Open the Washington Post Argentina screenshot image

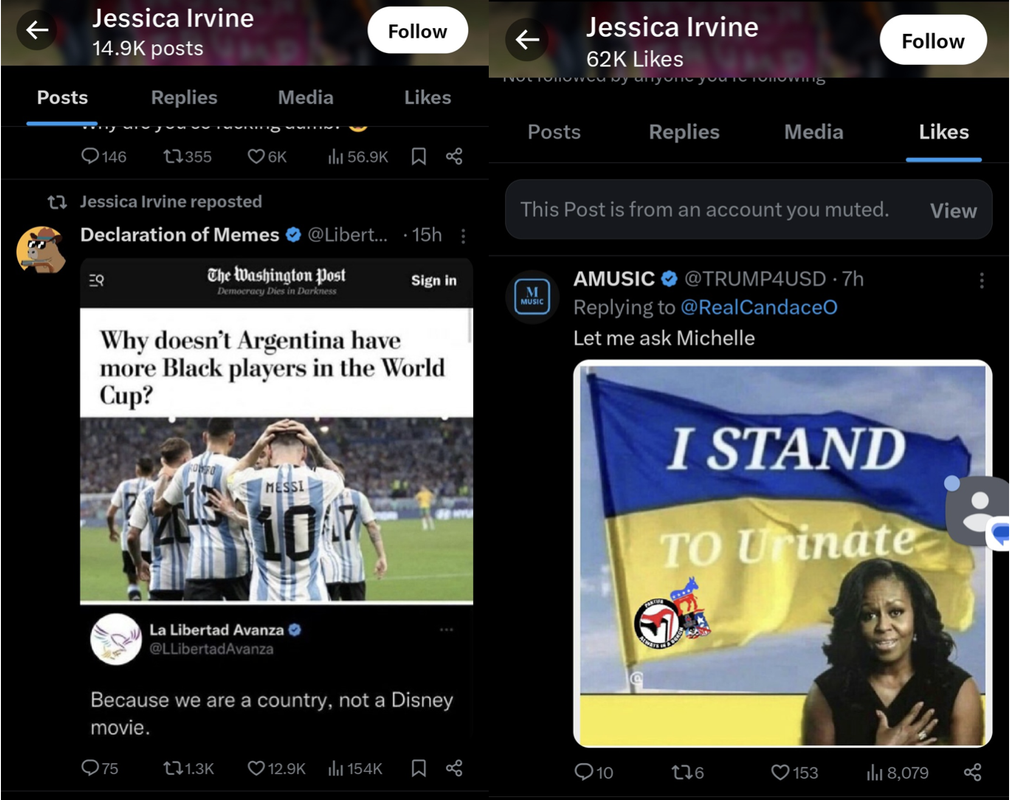tap(276, 430)
